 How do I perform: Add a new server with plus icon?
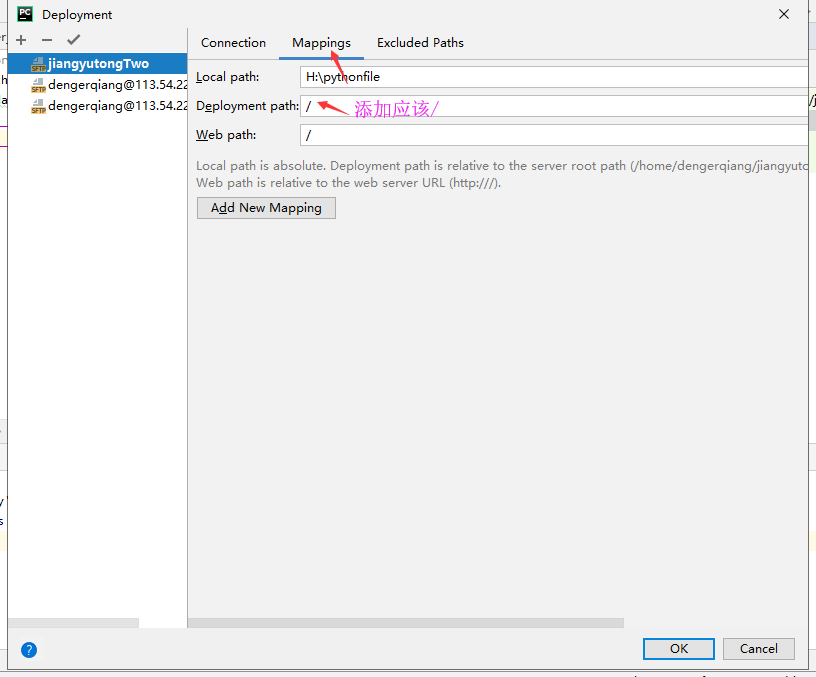pyautogui.click(x=21, y=40)
